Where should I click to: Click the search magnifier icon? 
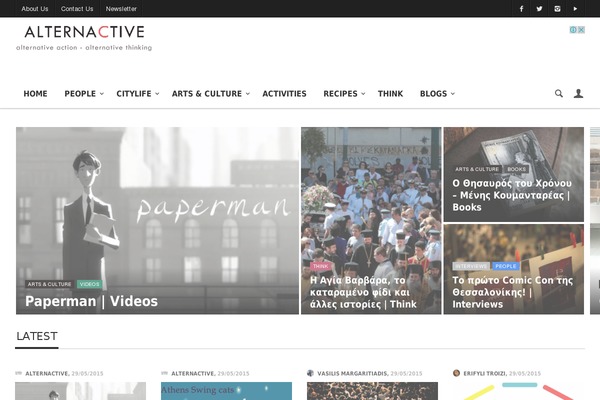click(x=559, y=93)
